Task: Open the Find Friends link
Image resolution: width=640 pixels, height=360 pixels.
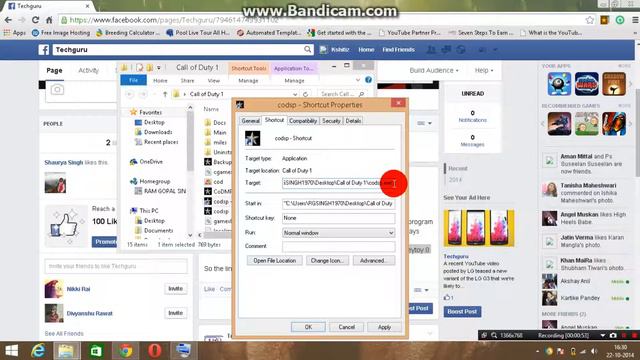Action: point(398,50)
